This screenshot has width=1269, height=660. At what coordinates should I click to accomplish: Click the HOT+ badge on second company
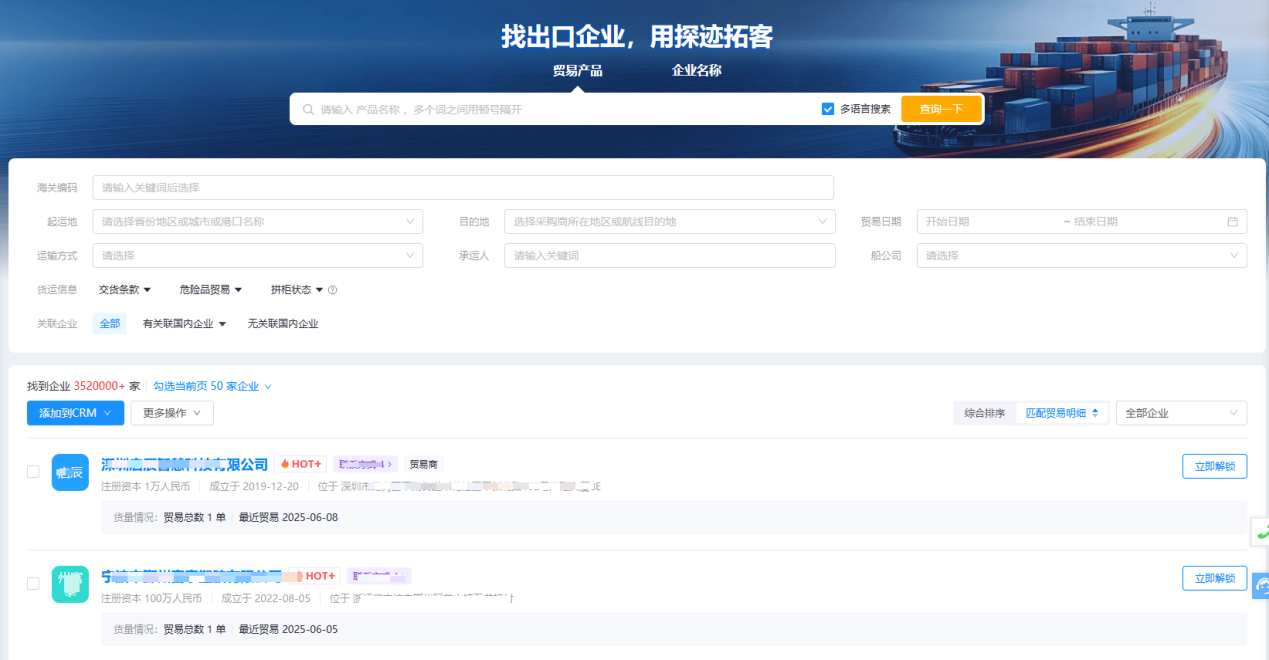pos(315,576)
